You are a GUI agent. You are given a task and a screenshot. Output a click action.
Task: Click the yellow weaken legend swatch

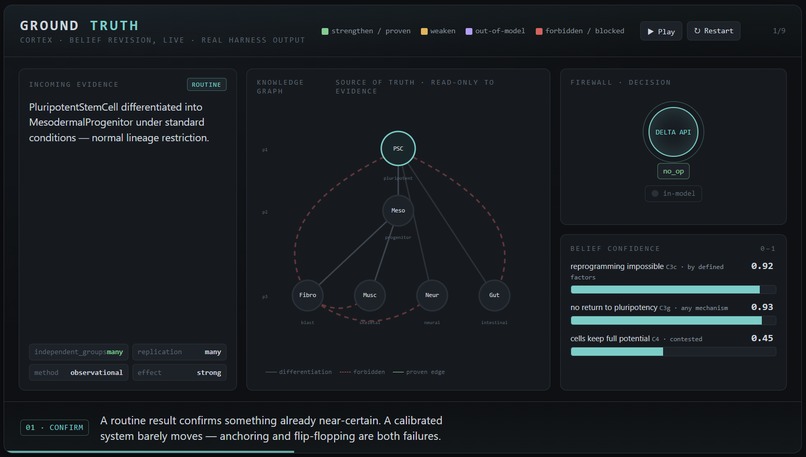tap(424, 31)
